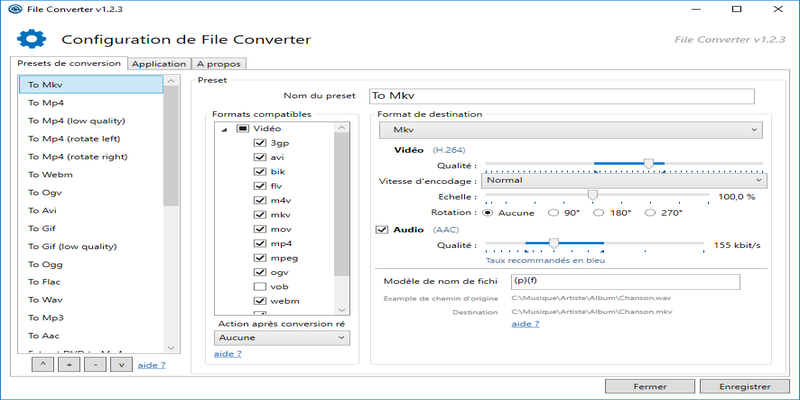Click preset list scroll down arrow

[x=171, y=347]
